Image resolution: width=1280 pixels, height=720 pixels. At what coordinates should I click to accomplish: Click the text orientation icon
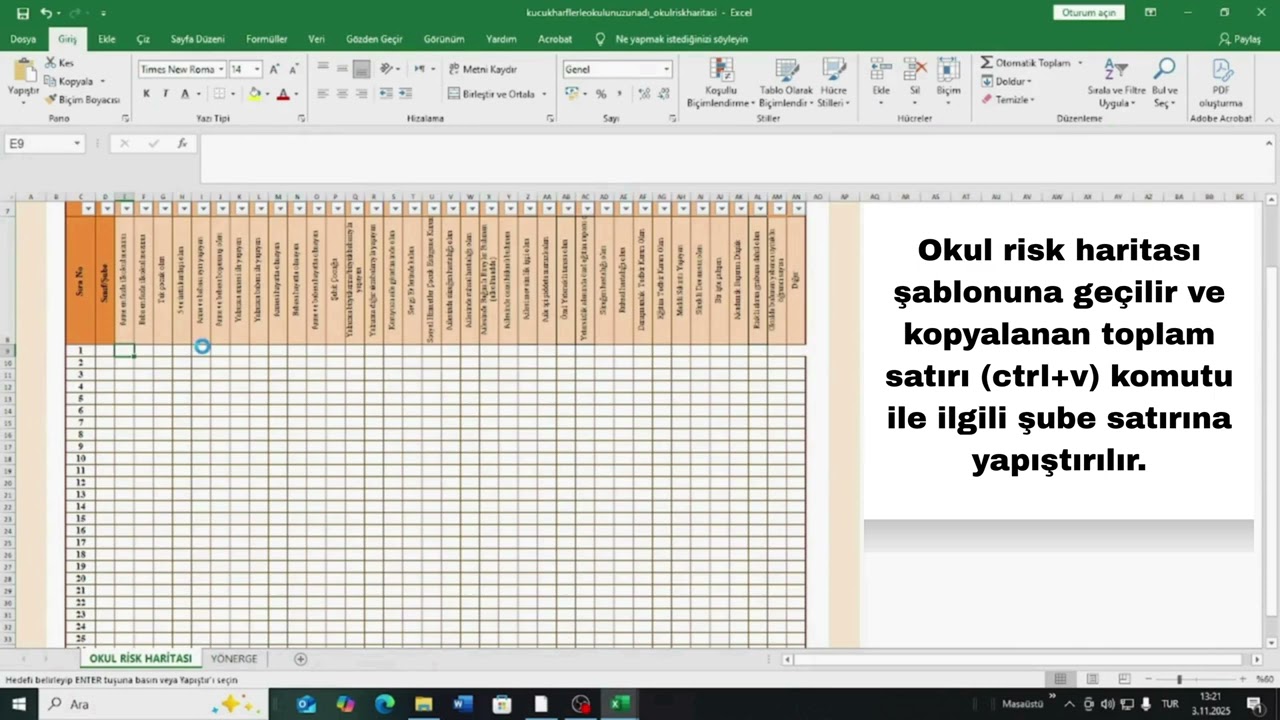coord(386,68)
